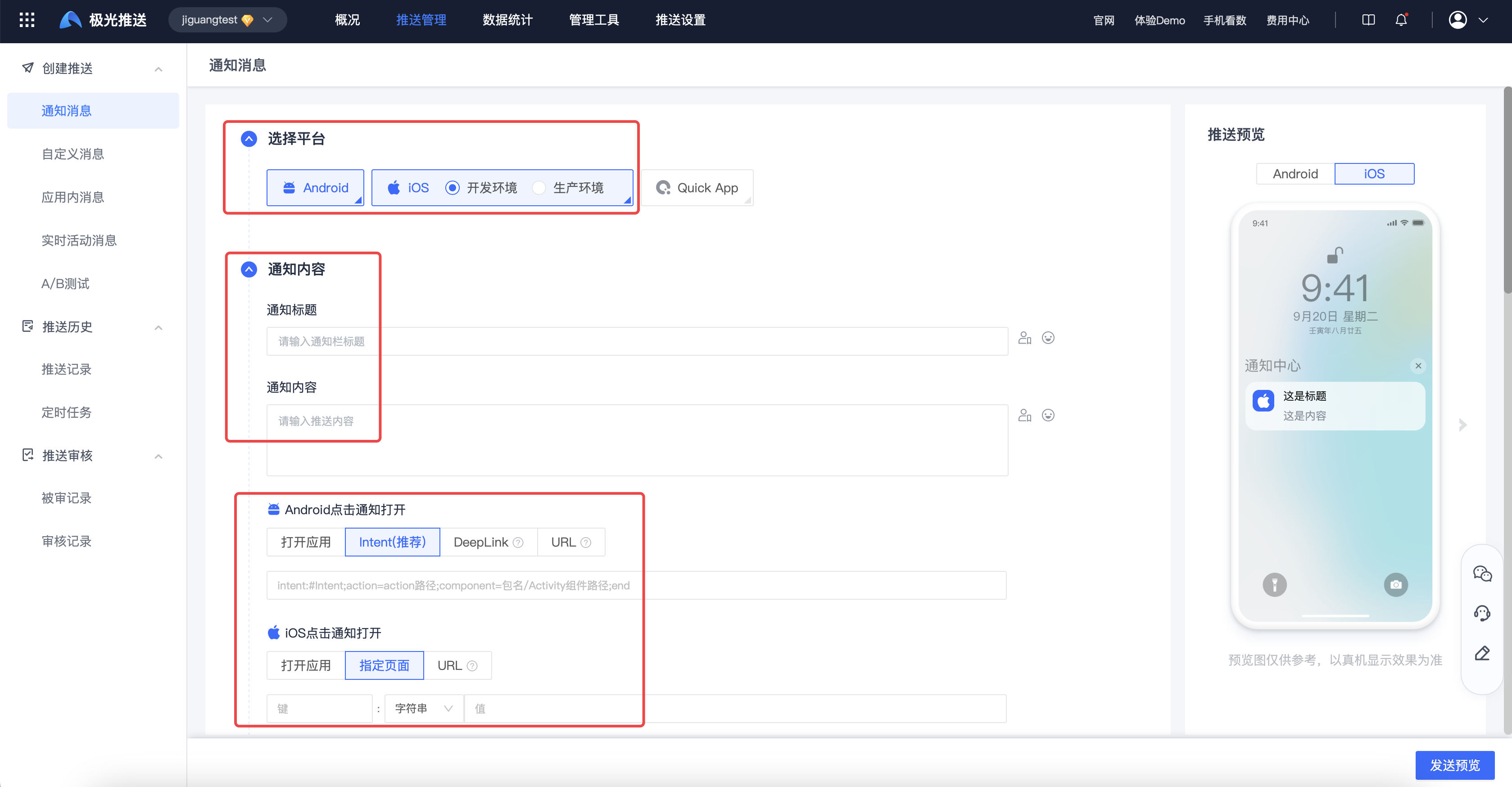1512x787 pixels.
Task: Select iOS 打开应用 option
Action: click(x=306, y=665)
